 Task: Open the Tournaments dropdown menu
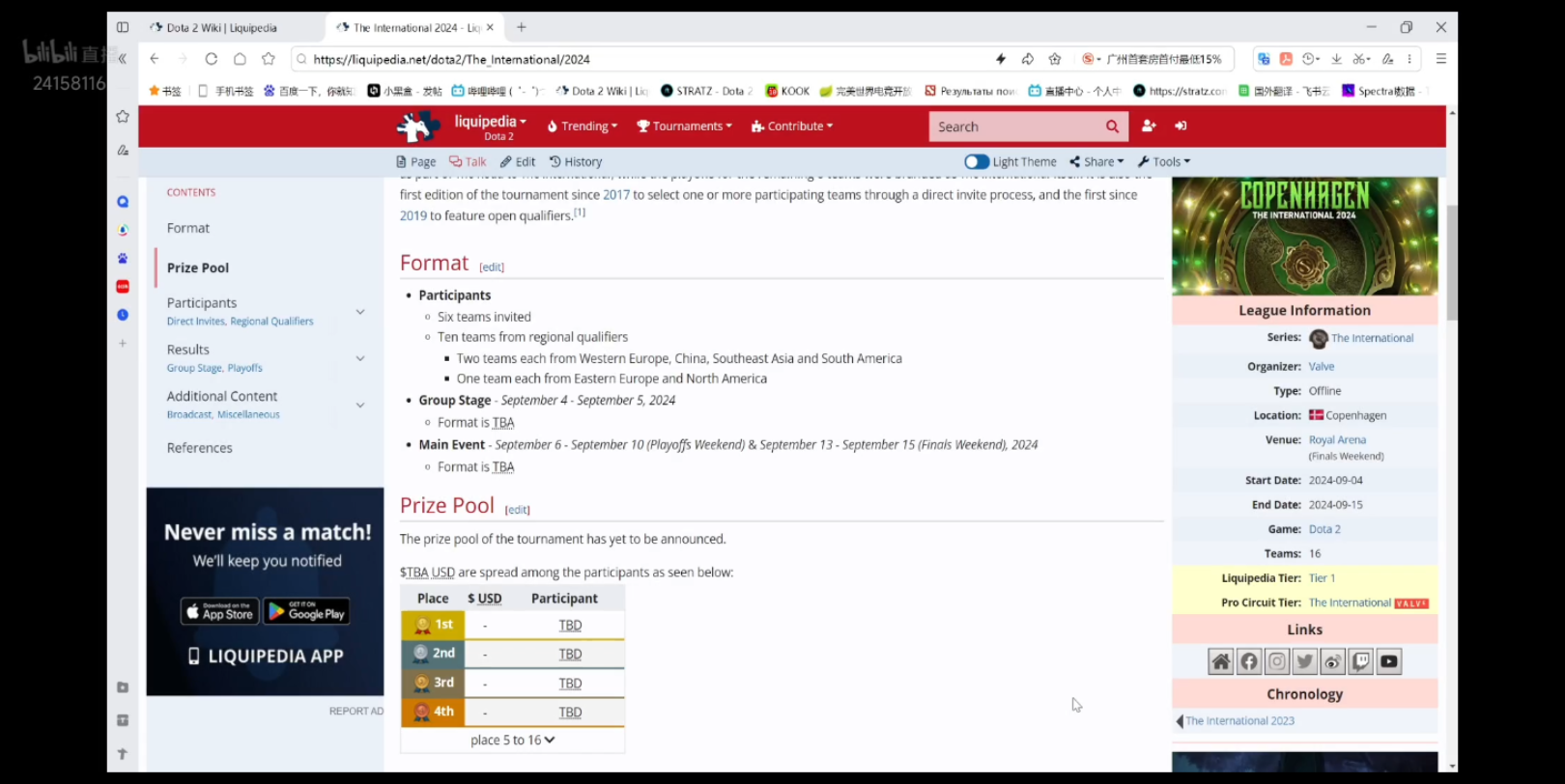pos(685,126)
